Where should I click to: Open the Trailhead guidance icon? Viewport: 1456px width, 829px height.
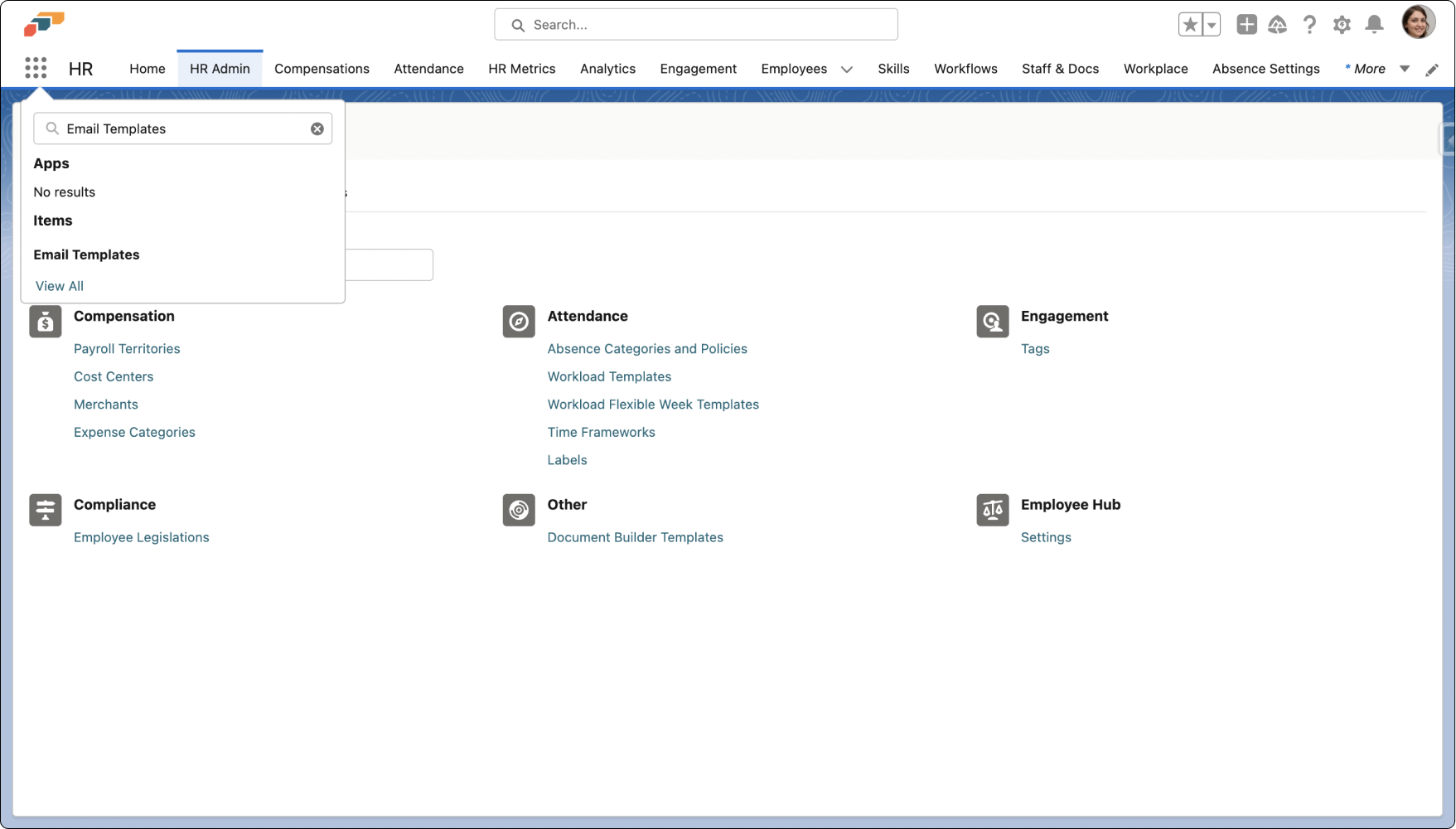1277,25
